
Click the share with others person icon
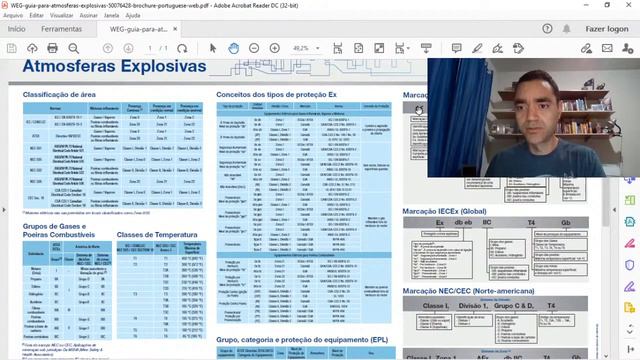[x=627, y=48]
